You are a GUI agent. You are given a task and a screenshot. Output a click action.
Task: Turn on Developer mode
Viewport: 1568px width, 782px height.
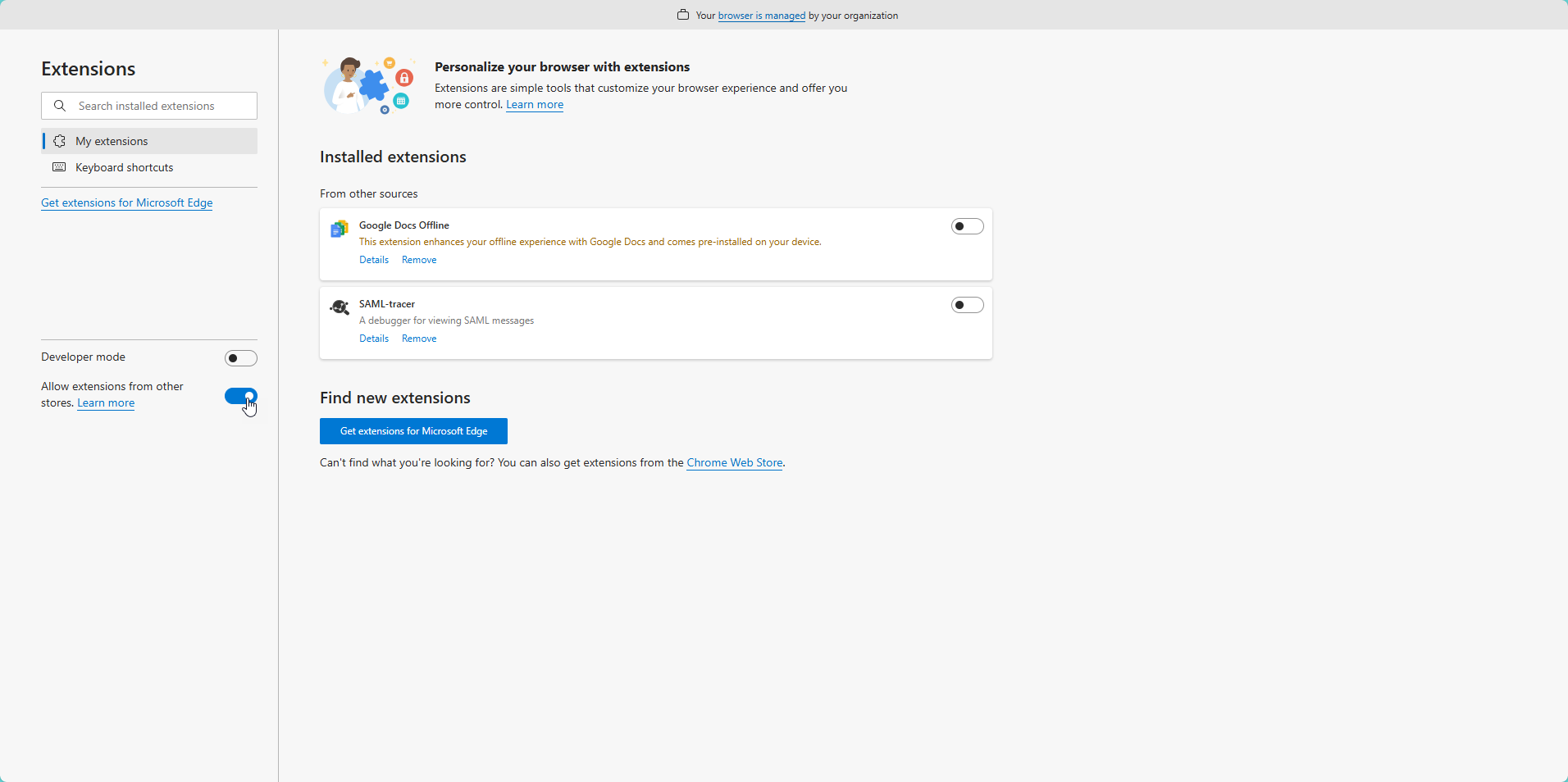point(241,358)
